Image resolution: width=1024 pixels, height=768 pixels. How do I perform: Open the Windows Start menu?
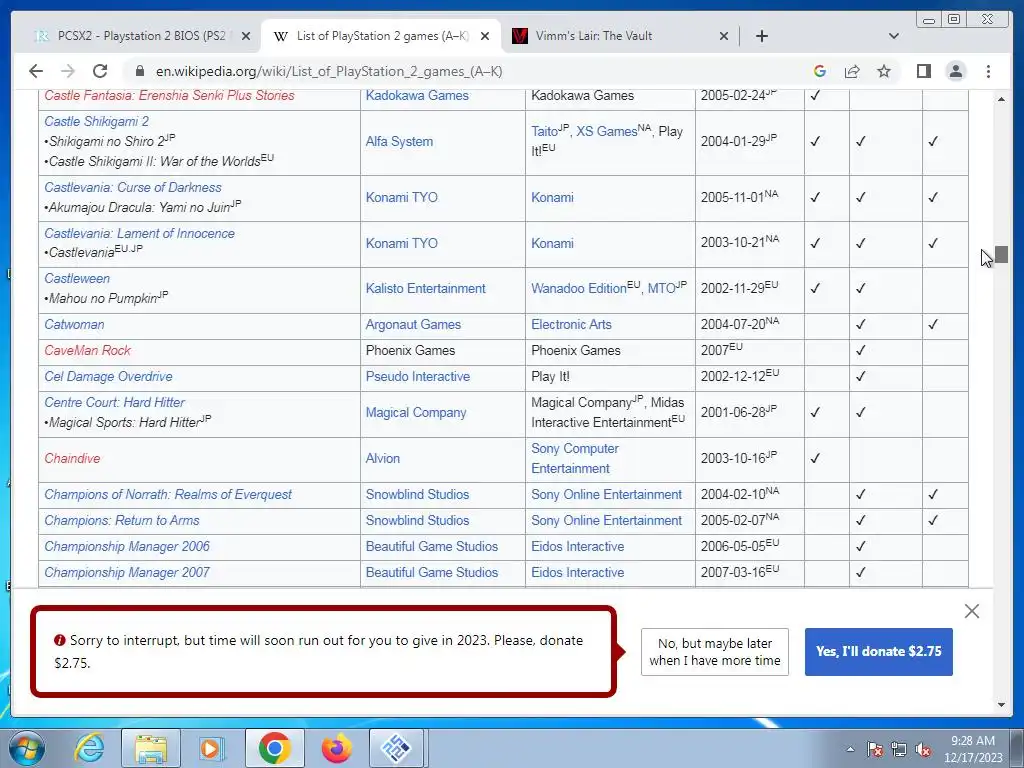(x=26, y=748)
